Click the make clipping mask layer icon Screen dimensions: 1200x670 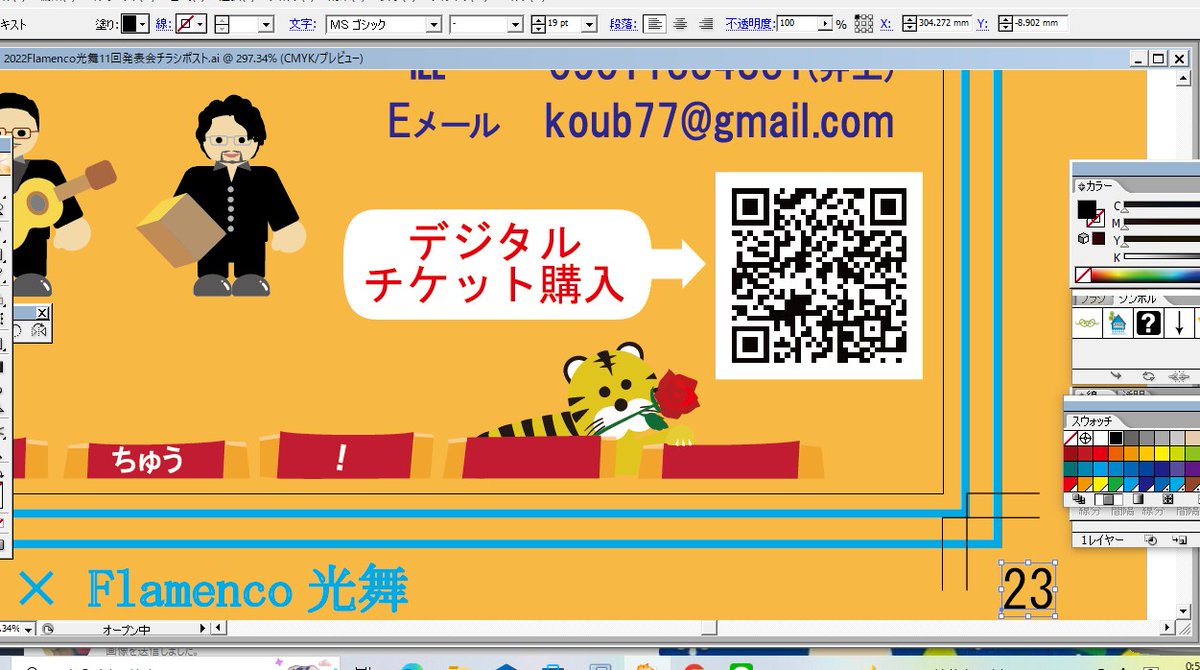pos(1151,540)
